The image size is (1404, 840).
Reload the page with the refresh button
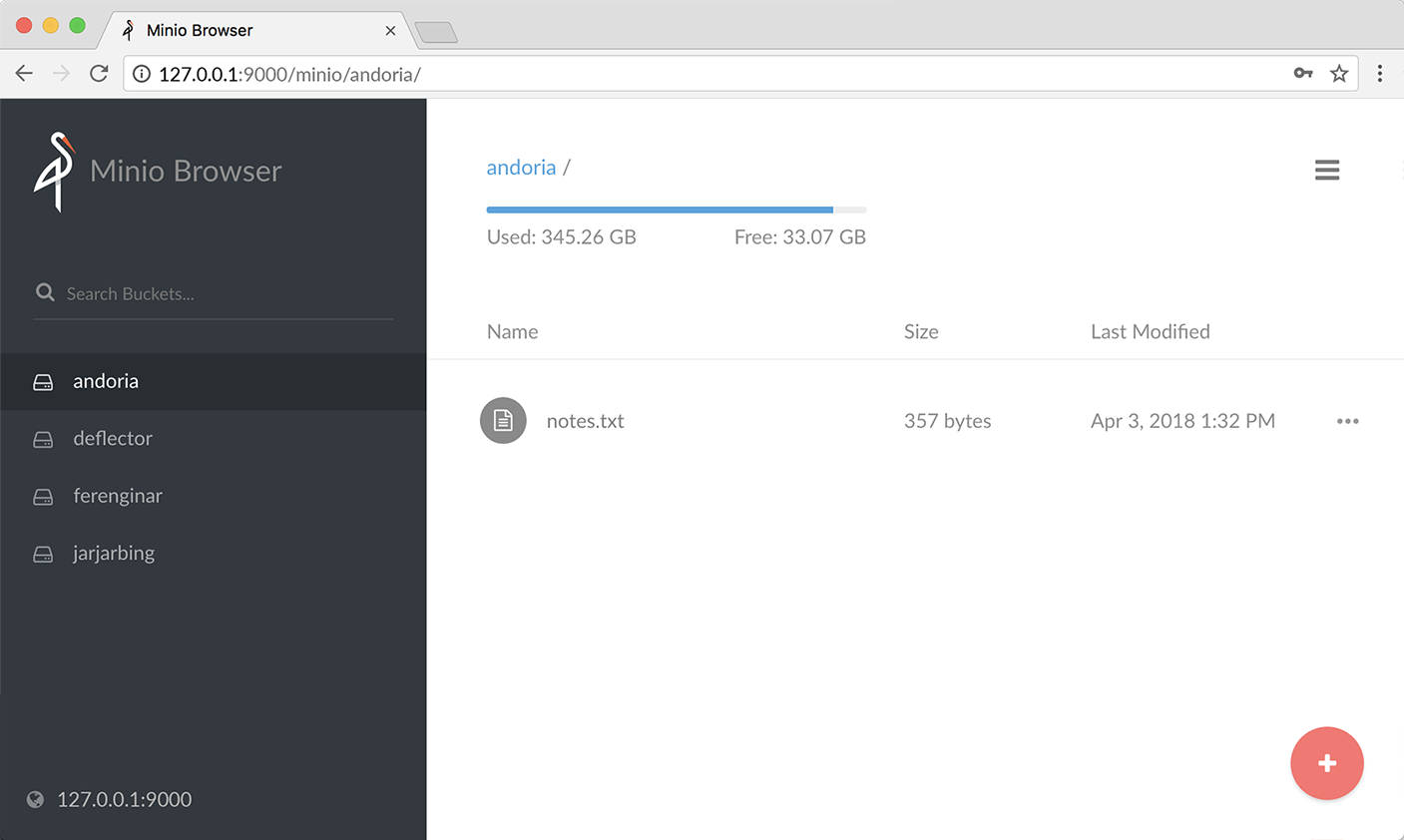pos(99,74)
